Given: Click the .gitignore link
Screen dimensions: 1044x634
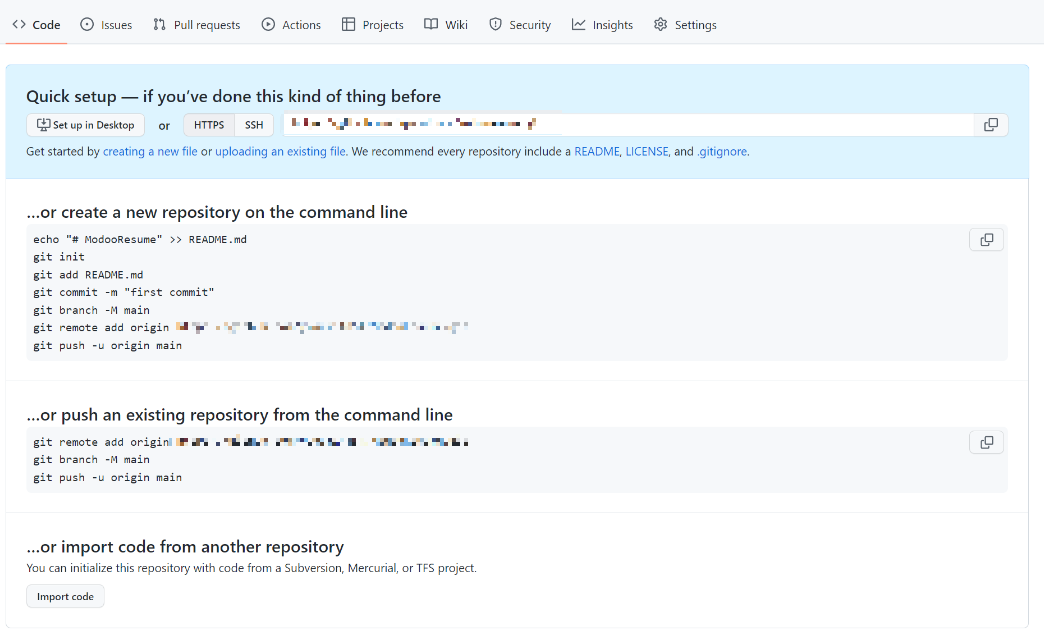Looking at the screenshot, I should [x=722, y=152].
